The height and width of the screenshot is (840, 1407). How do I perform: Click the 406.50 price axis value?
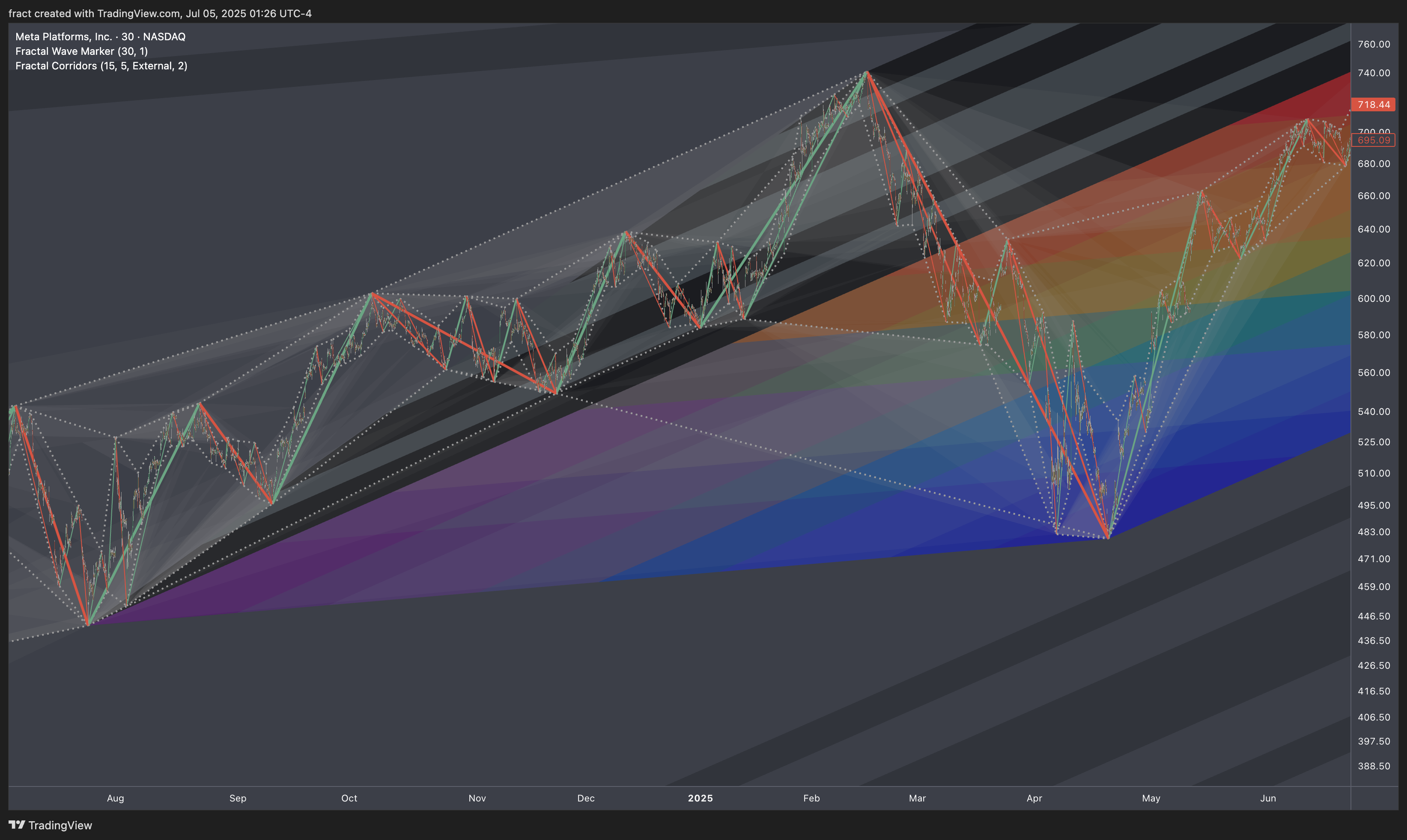coord(1374,717)
